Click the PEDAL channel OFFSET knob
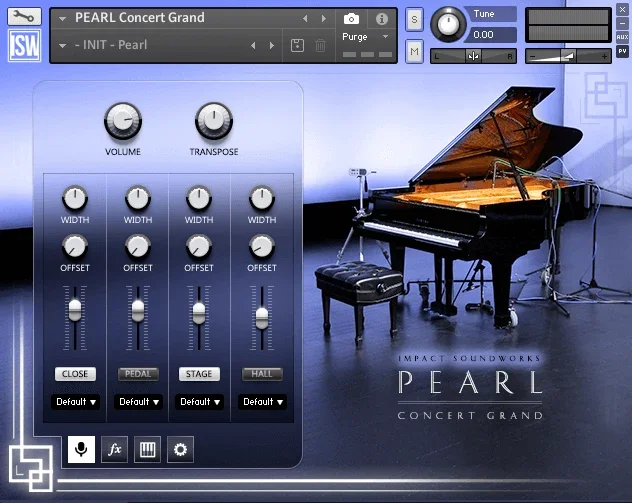This screenshot has width=632, height=503. coord(138,246)
